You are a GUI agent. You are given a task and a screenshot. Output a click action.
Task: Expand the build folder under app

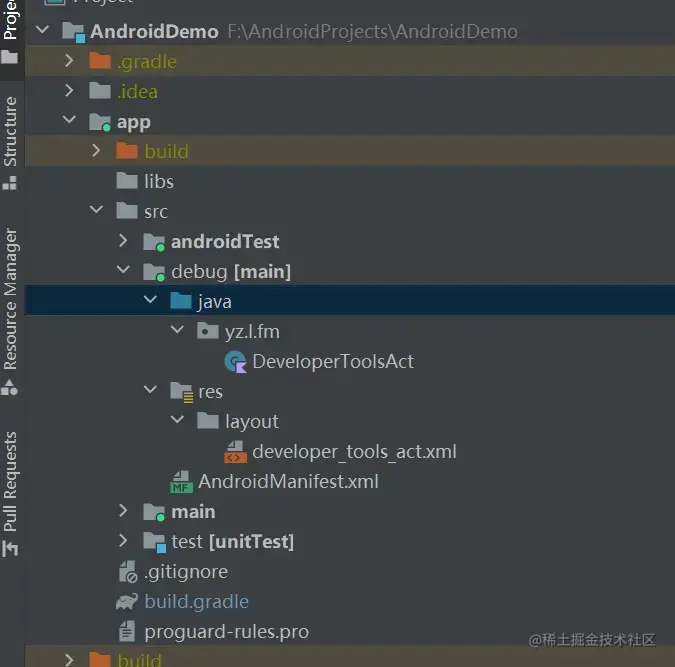(x=96, y=151)
